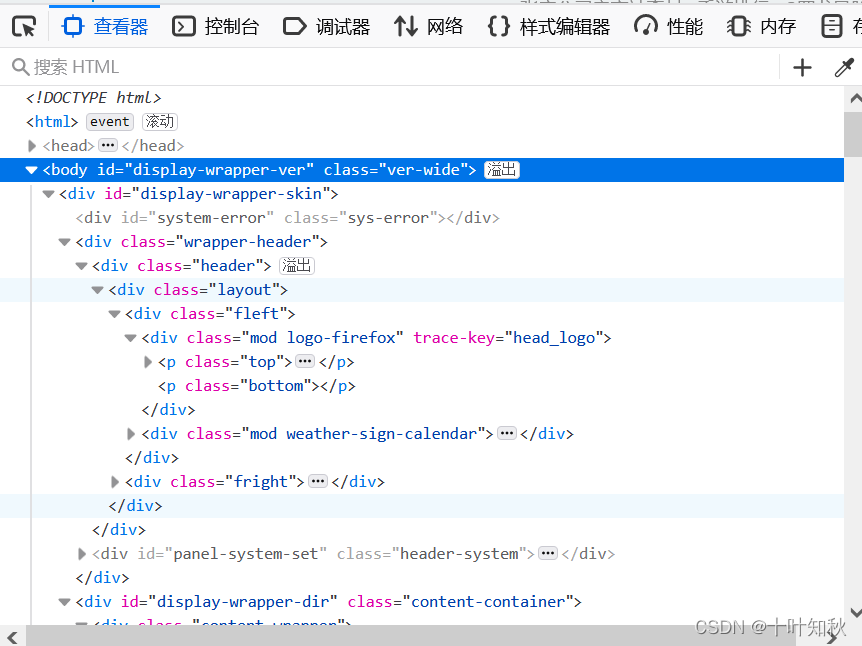Click the 搜索 HTML search field

[390, 67]
